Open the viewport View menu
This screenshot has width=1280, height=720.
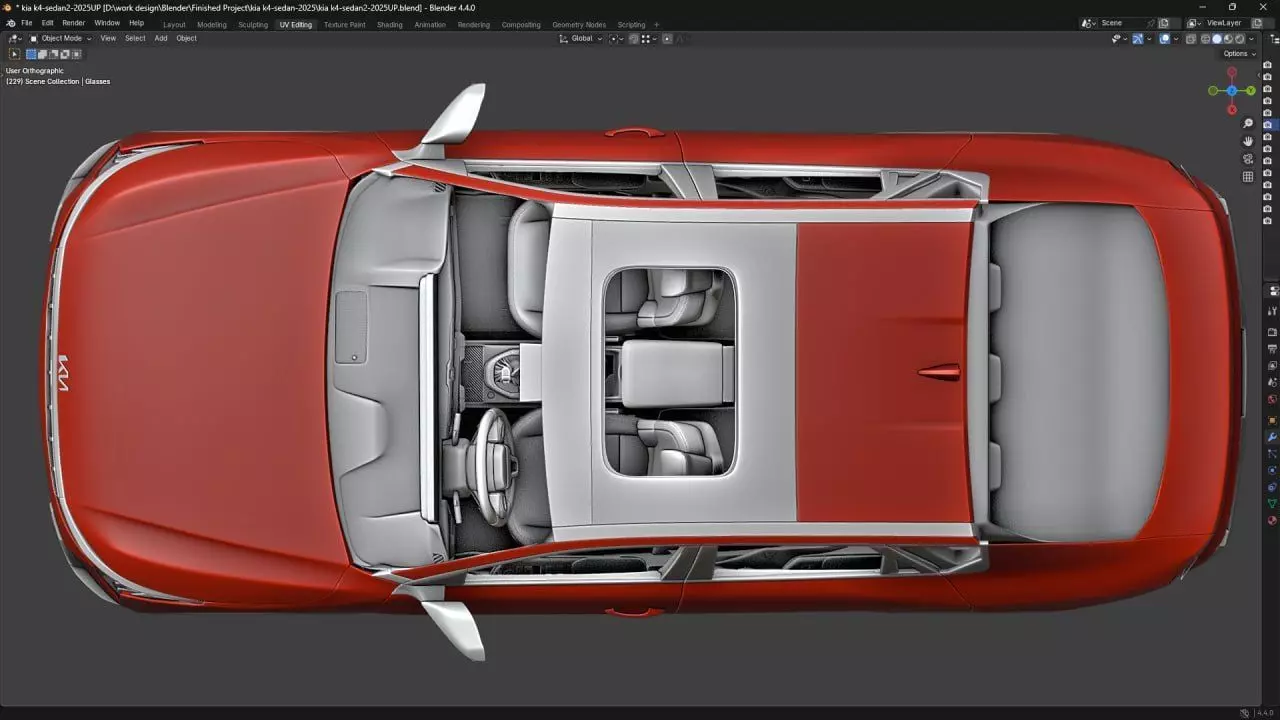[x=108, y=38]
